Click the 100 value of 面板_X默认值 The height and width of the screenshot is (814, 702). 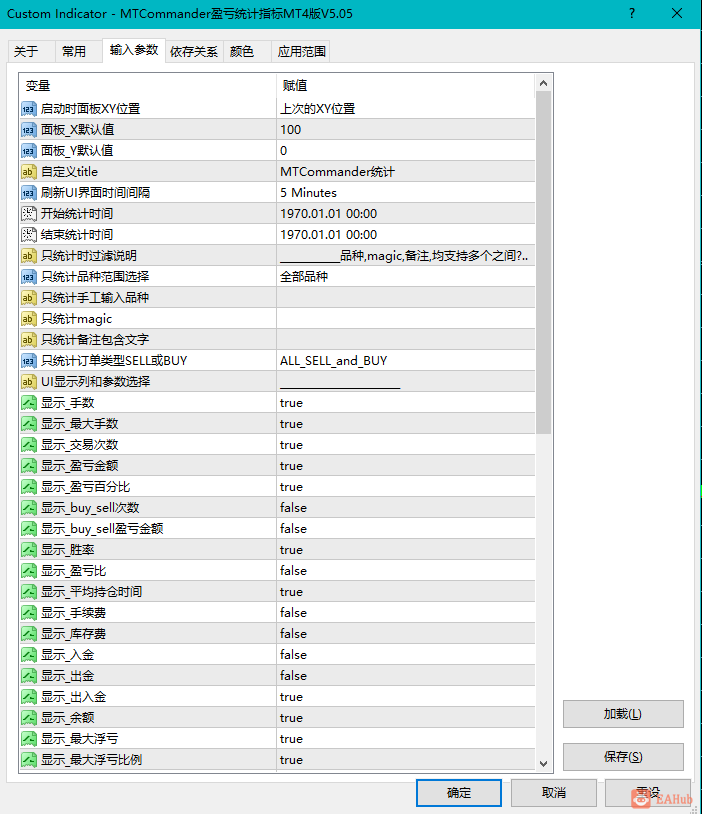click(x=406, y=130)
